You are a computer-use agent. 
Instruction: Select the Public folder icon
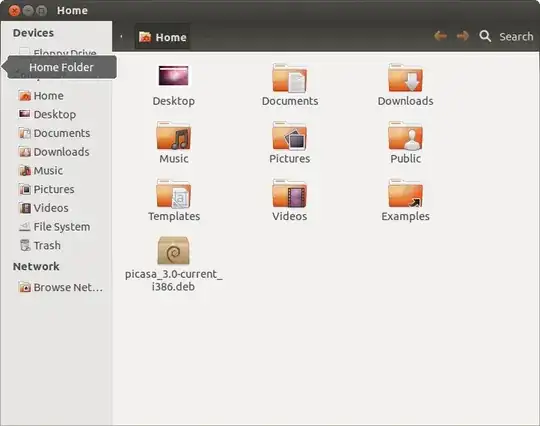click(405, 136)
